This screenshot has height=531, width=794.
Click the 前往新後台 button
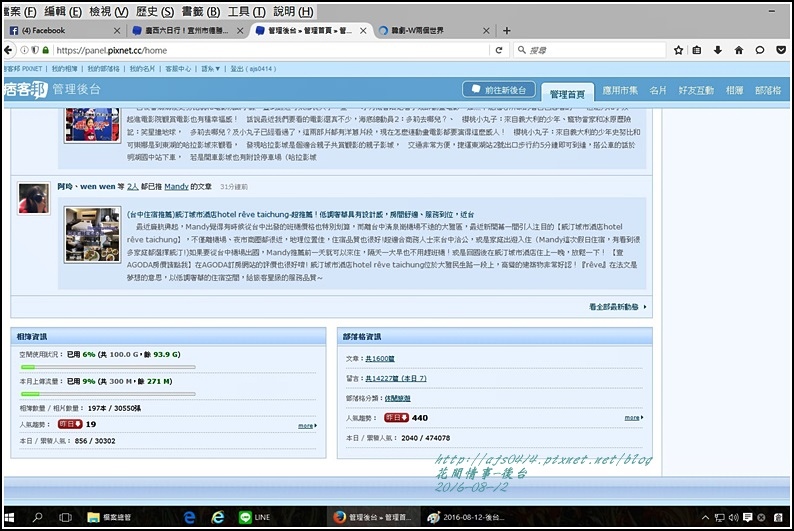point(501,89)
